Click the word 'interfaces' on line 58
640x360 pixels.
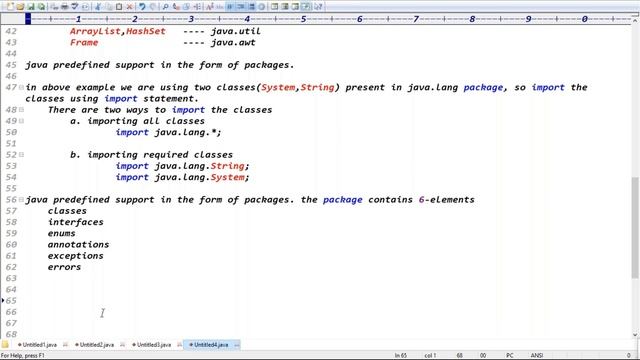pos(76,222)
